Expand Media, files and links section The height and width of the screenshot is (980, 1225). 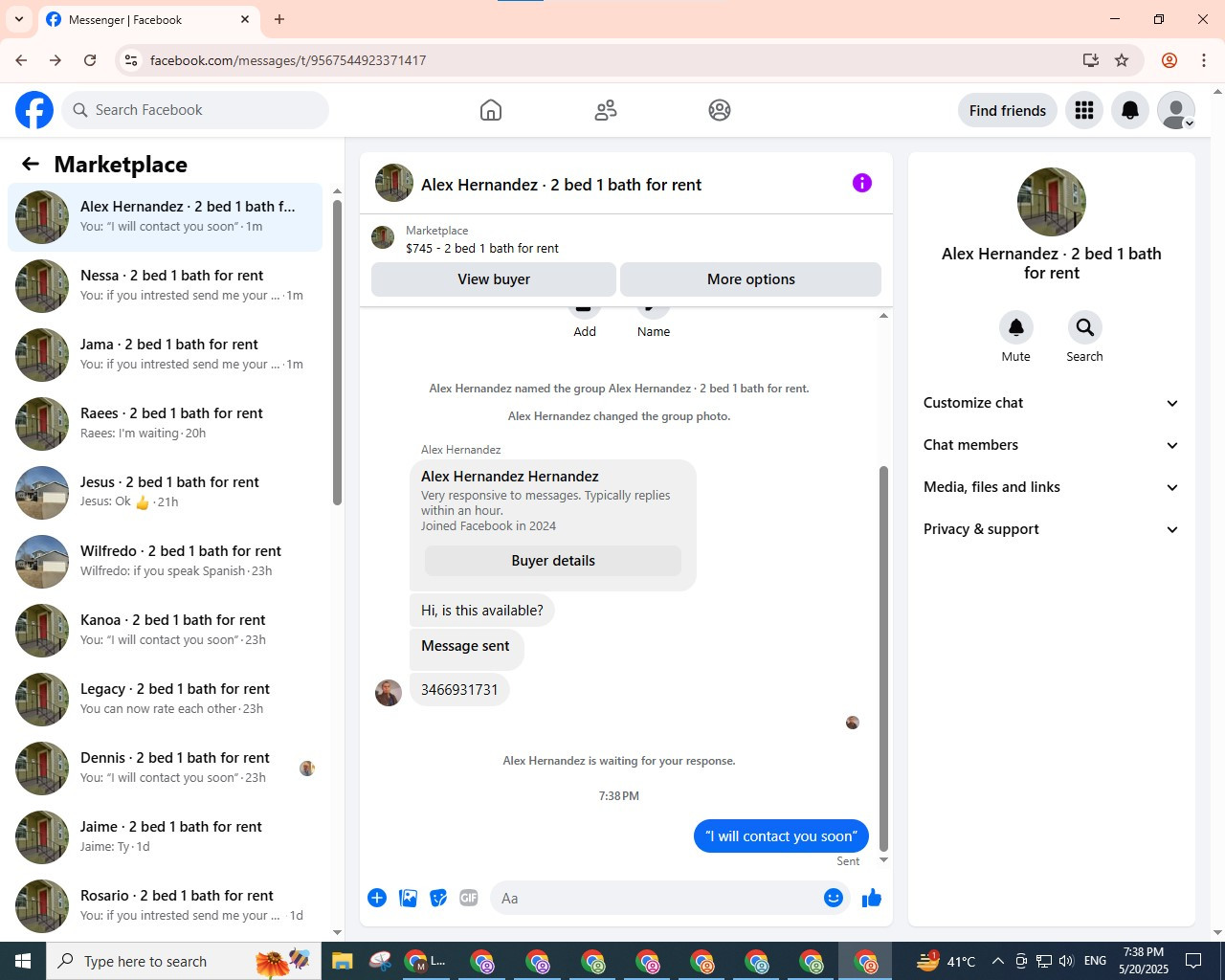coord(1052,487)
